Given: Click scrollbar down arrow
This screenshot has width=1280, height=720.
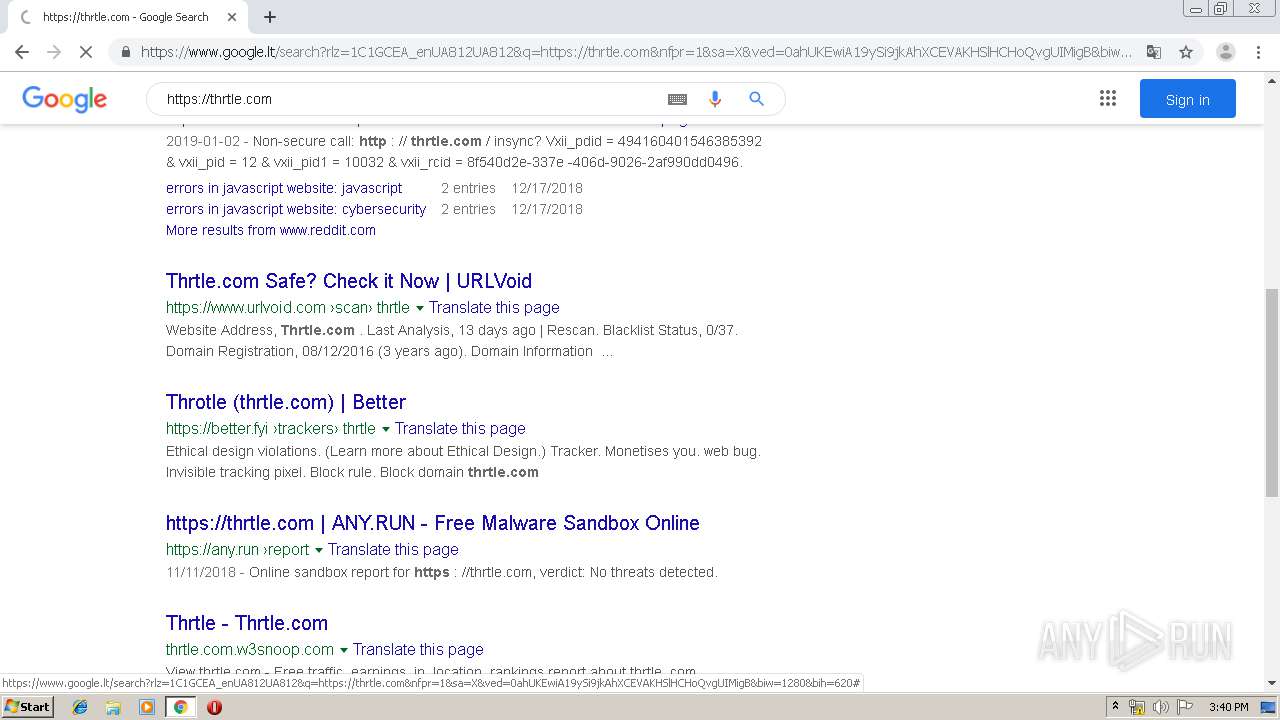Looking at the screenshot, I should pyautogui.click(x=1272, y=683).
